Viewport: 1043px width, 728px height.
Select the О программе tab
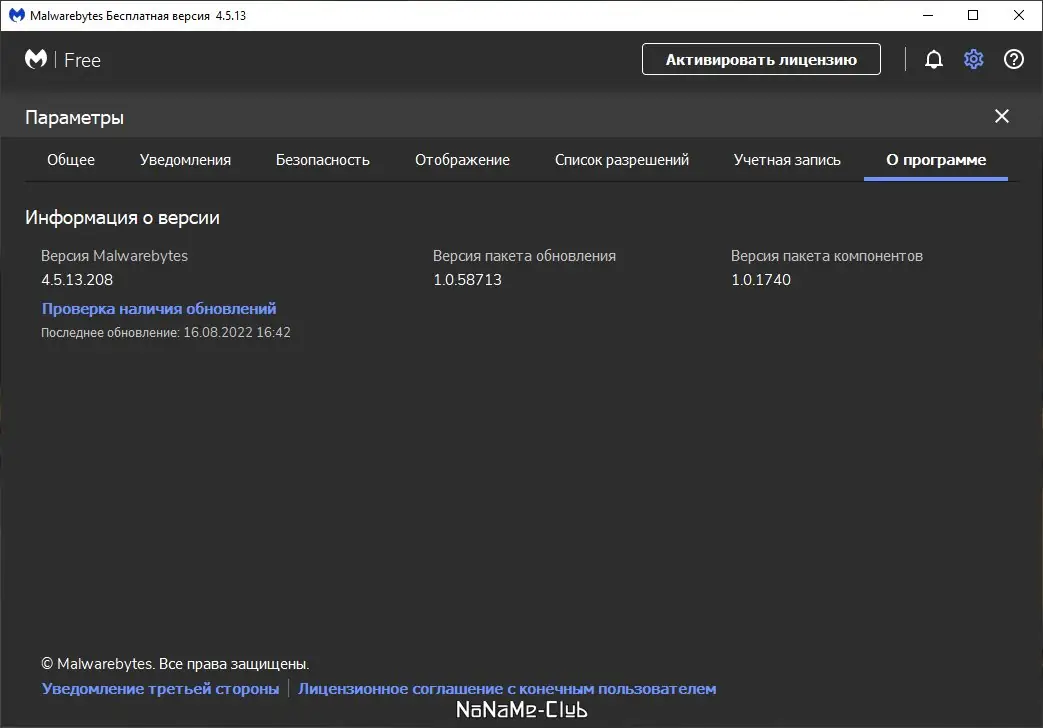pos(936,160)
